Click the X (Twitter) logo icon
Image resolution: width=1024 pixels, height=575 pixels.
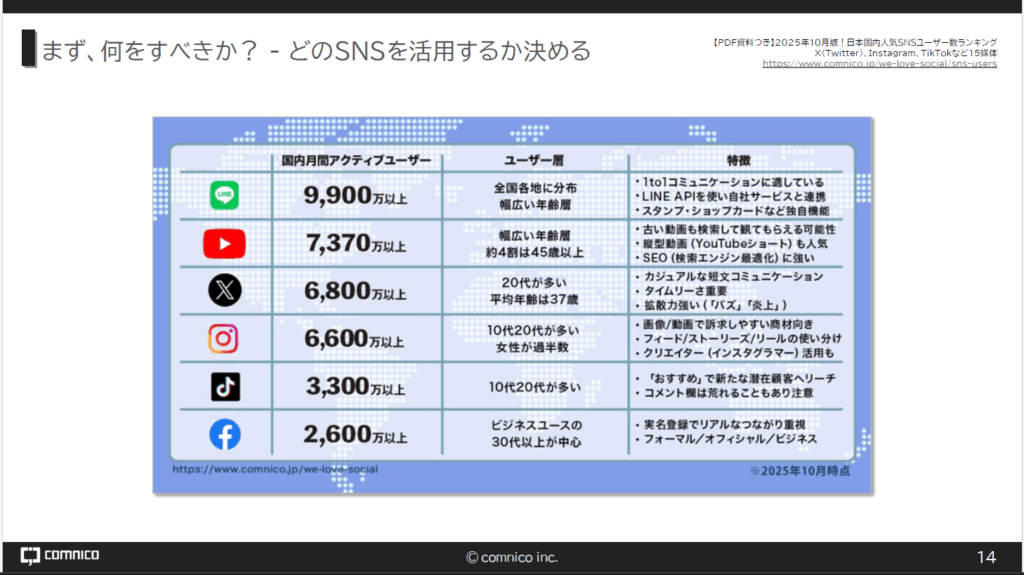(x=224, y=291)
